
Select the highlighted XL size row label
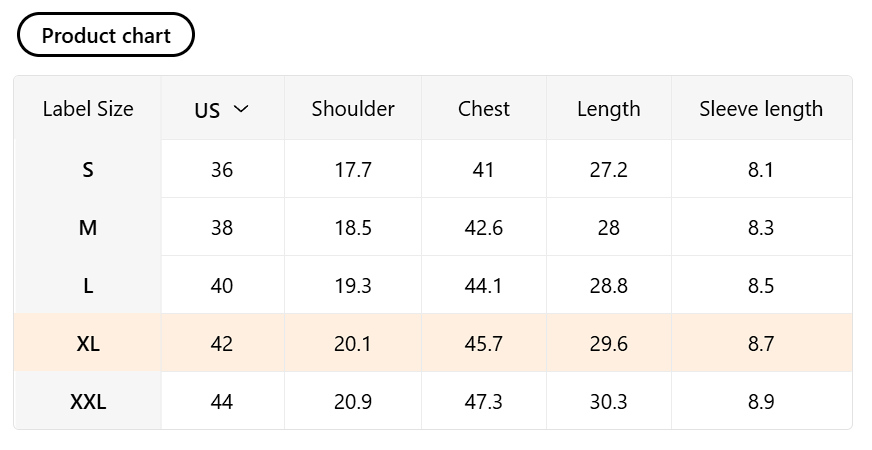tap(88, 344)
